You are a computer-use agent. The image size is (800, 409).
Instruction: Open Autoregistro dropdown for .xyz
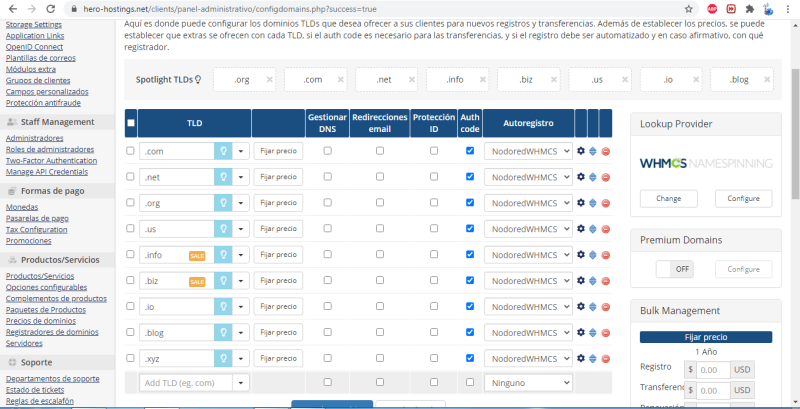[x=528, y=358]
